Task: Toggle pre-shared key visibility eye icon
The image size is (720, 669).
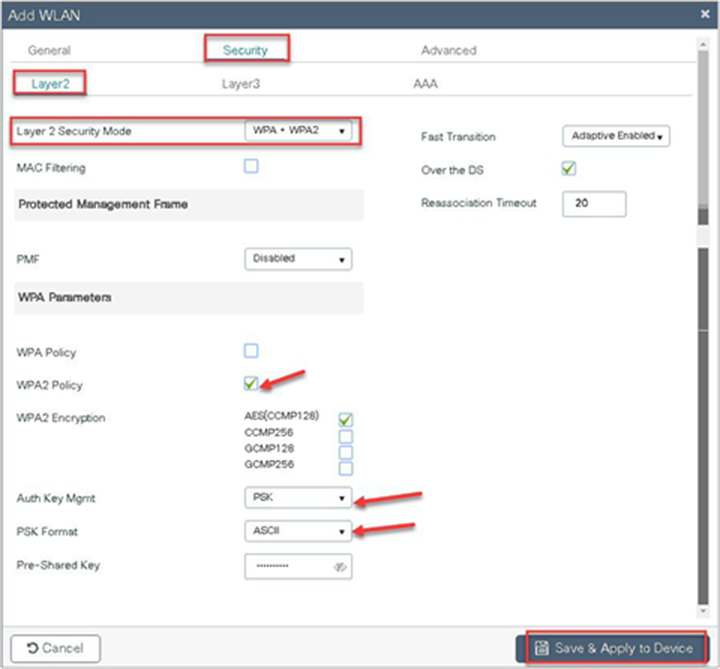Action: point(340,567)
